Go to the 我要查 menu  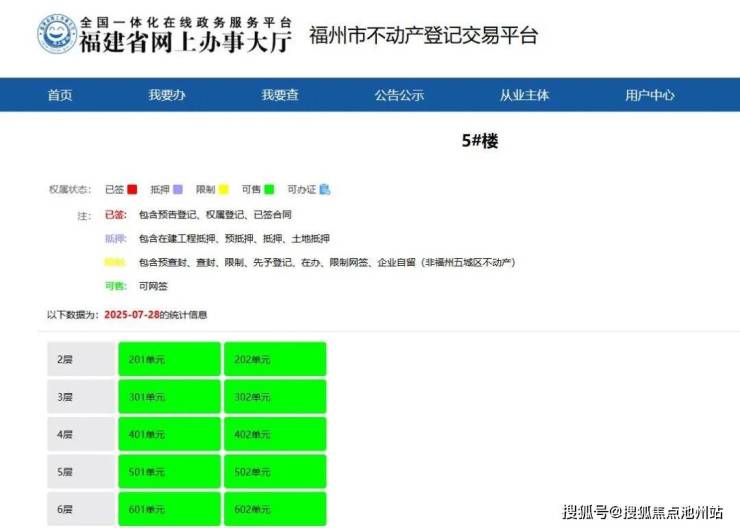coord(280,95)
